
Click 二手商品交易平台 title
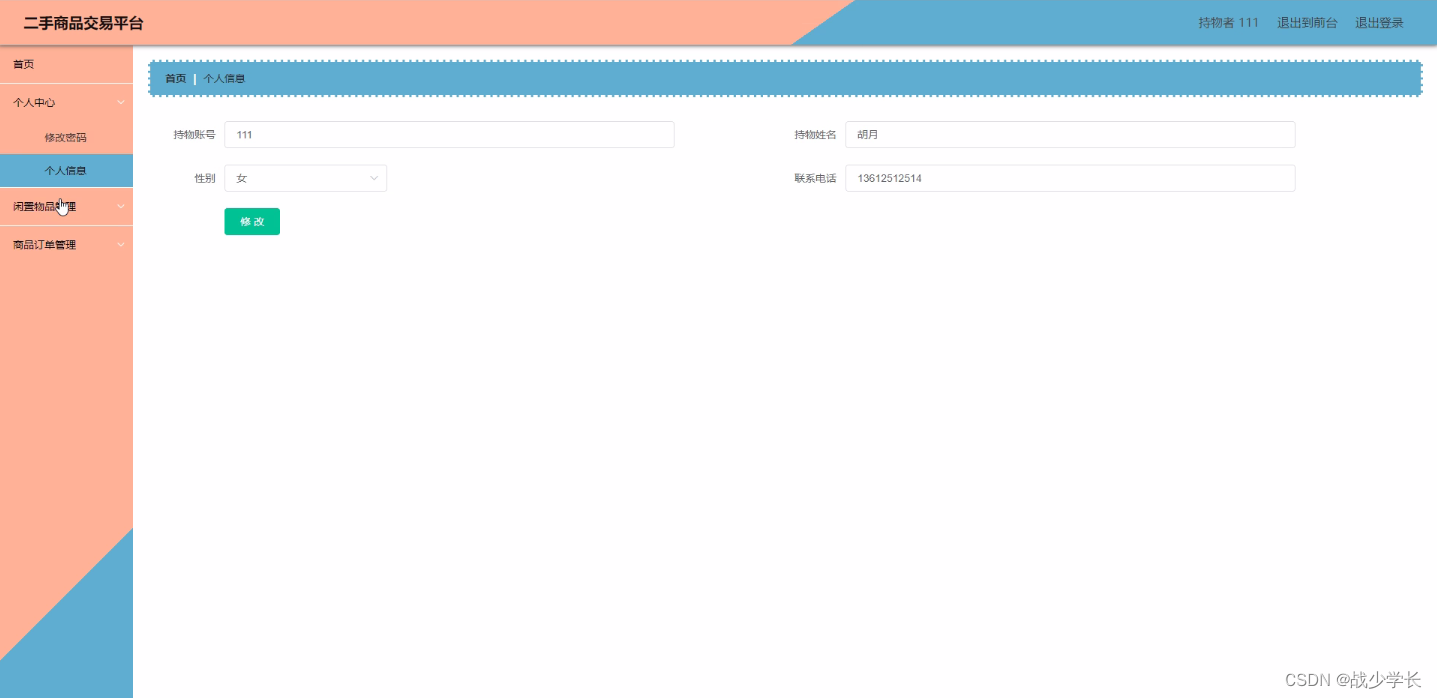click(83, 23)
